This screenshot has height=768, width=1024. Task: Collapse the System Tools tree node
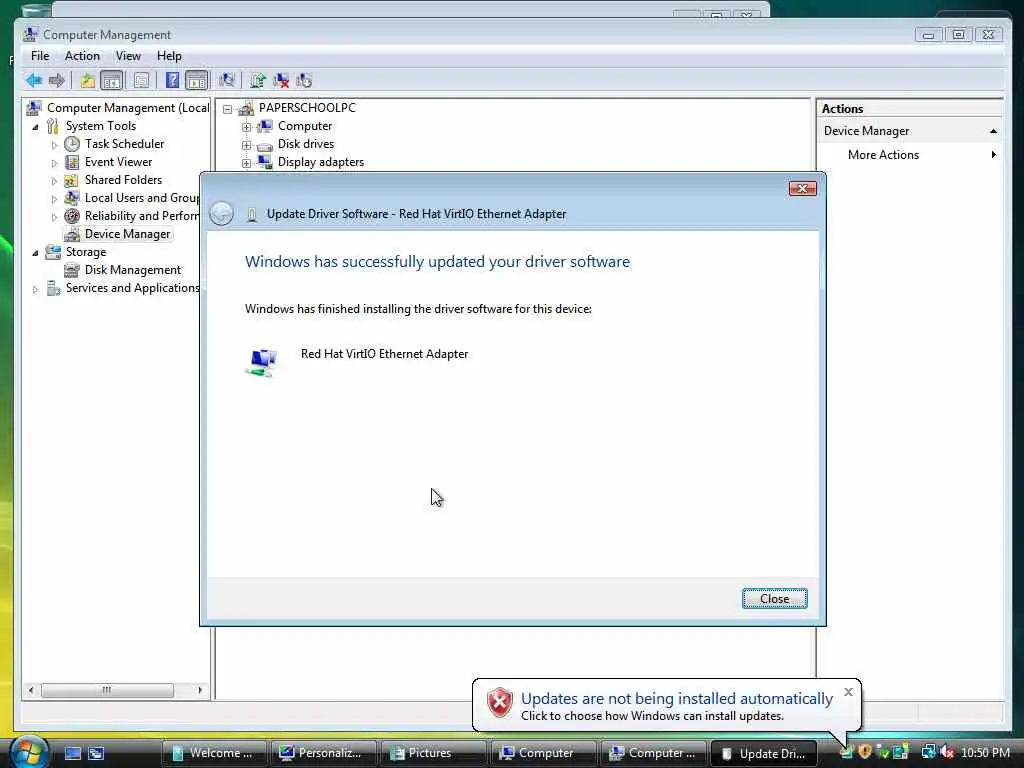click(35, 127)
